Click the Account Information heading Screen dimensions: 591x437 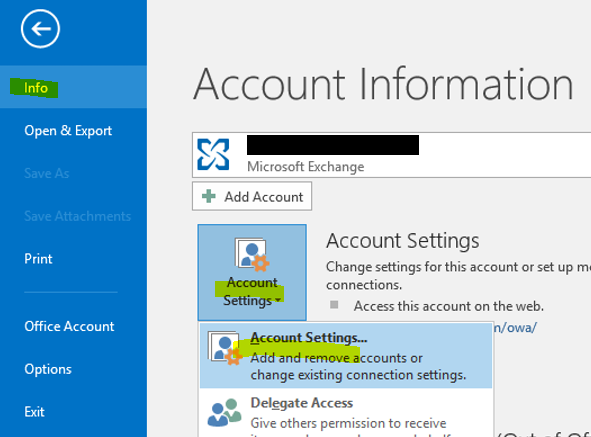click(x=383, y=84)
